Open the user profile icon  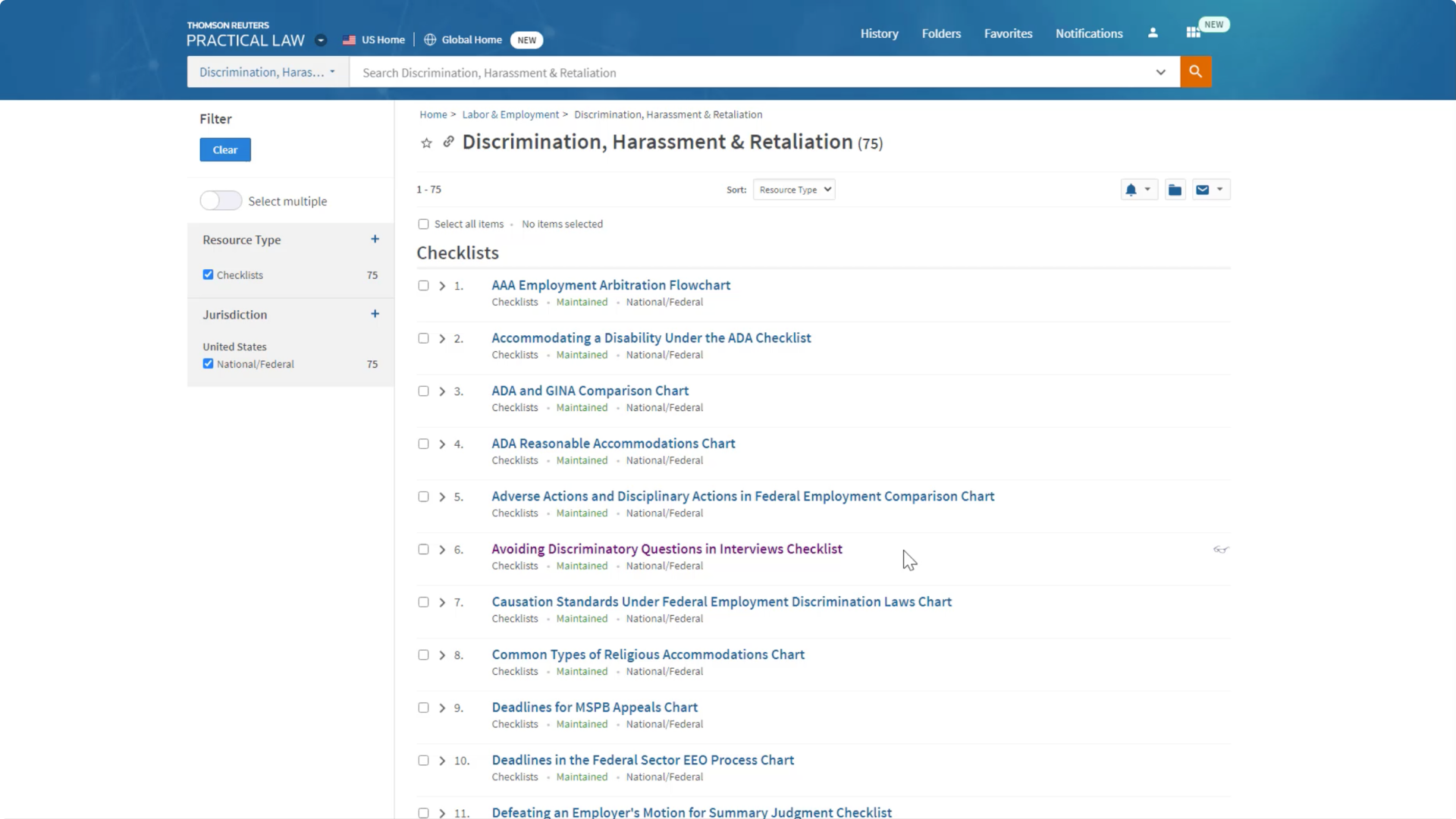point(1153,33)
